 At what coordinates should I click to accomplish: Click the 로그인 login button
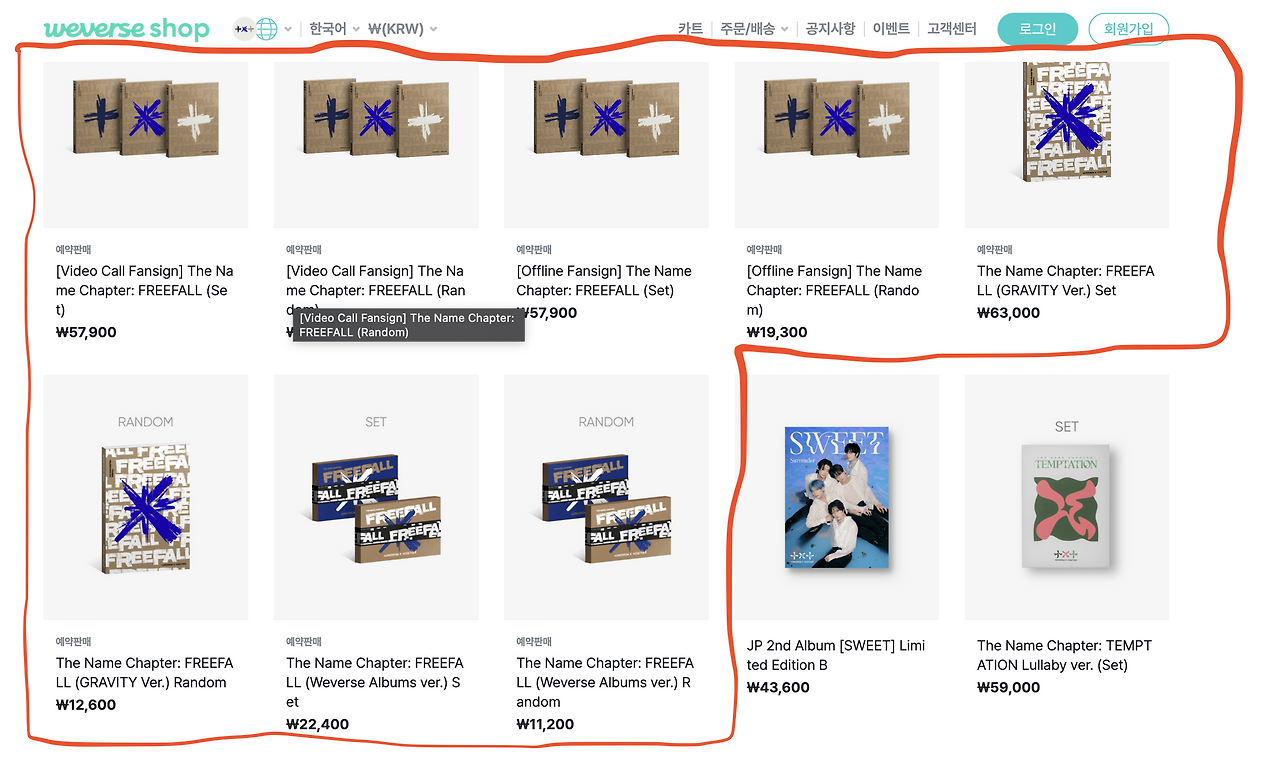1038,29
